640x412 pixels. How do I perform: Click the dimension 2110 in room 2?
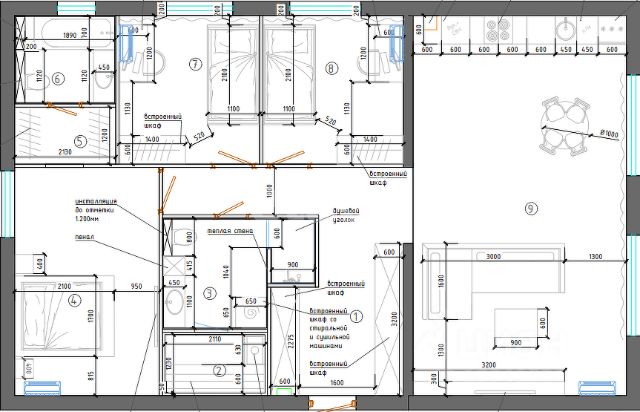point(215,339)
